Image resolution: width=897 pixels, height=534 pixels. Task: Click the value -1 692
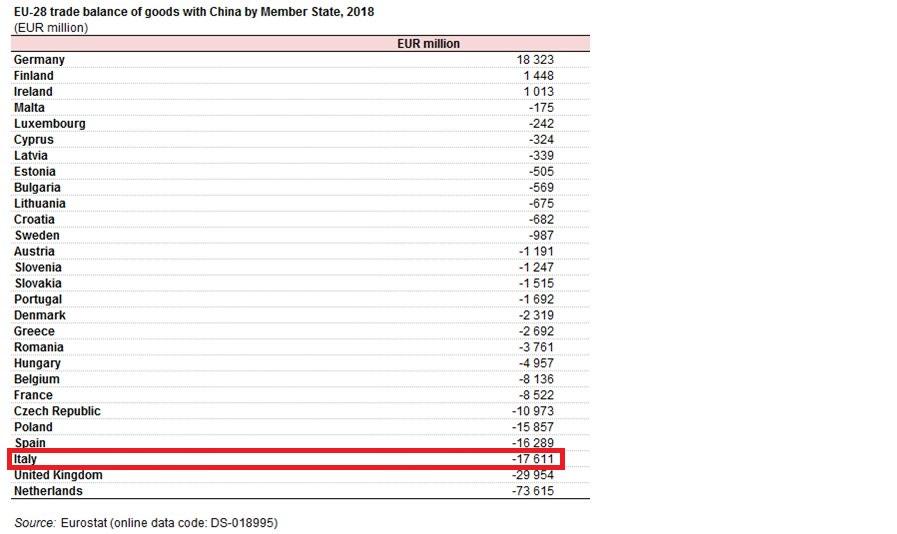[537, 300]
